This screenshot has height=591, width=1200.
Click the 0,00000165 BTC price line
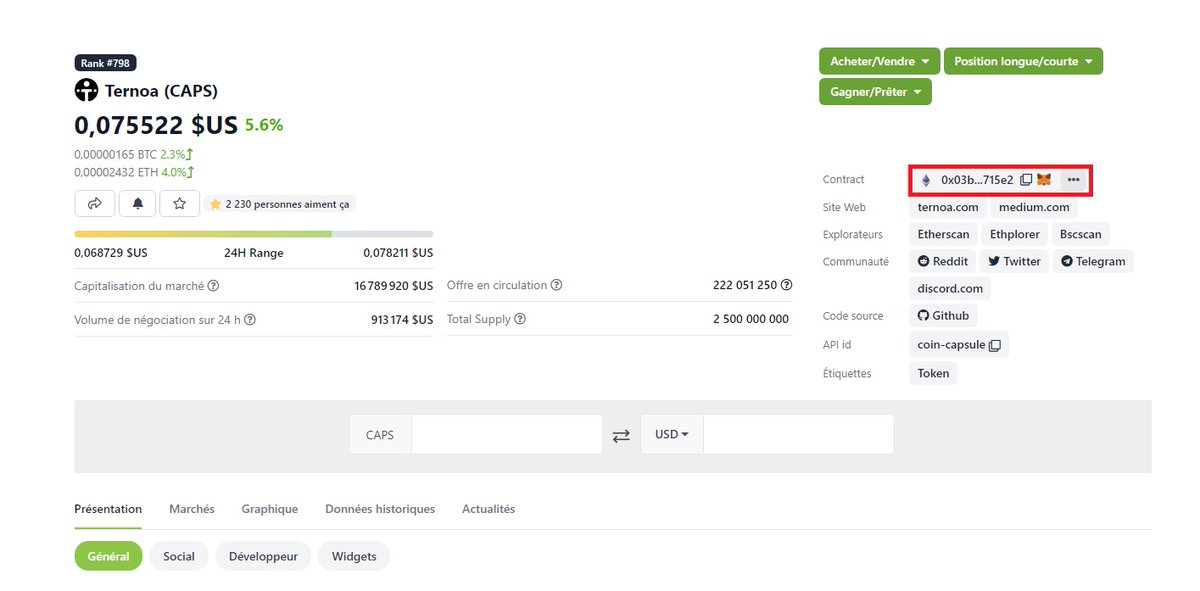coord(134,155)
